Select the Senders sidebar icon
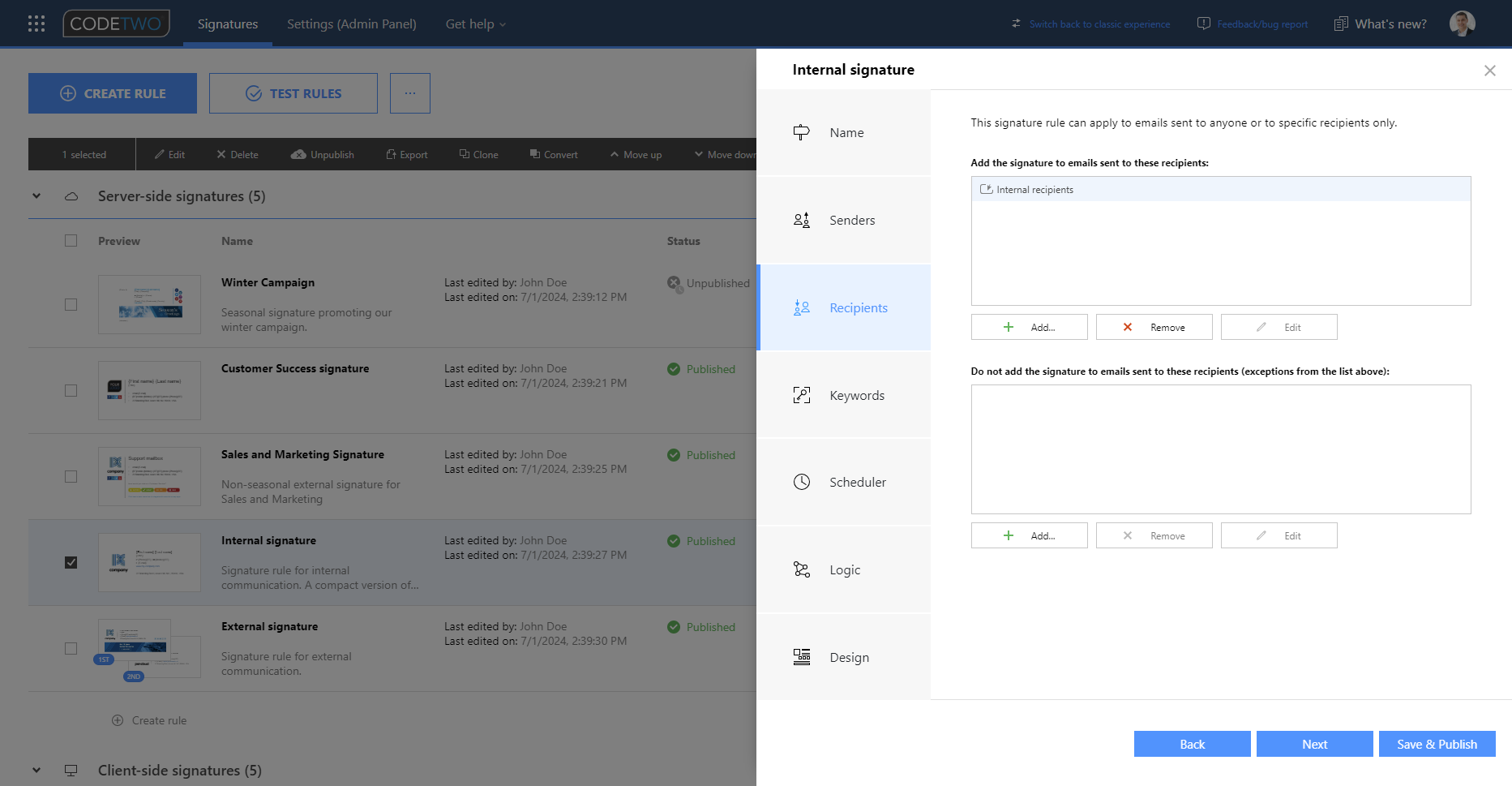The image size is (1512, 786). 801,219
